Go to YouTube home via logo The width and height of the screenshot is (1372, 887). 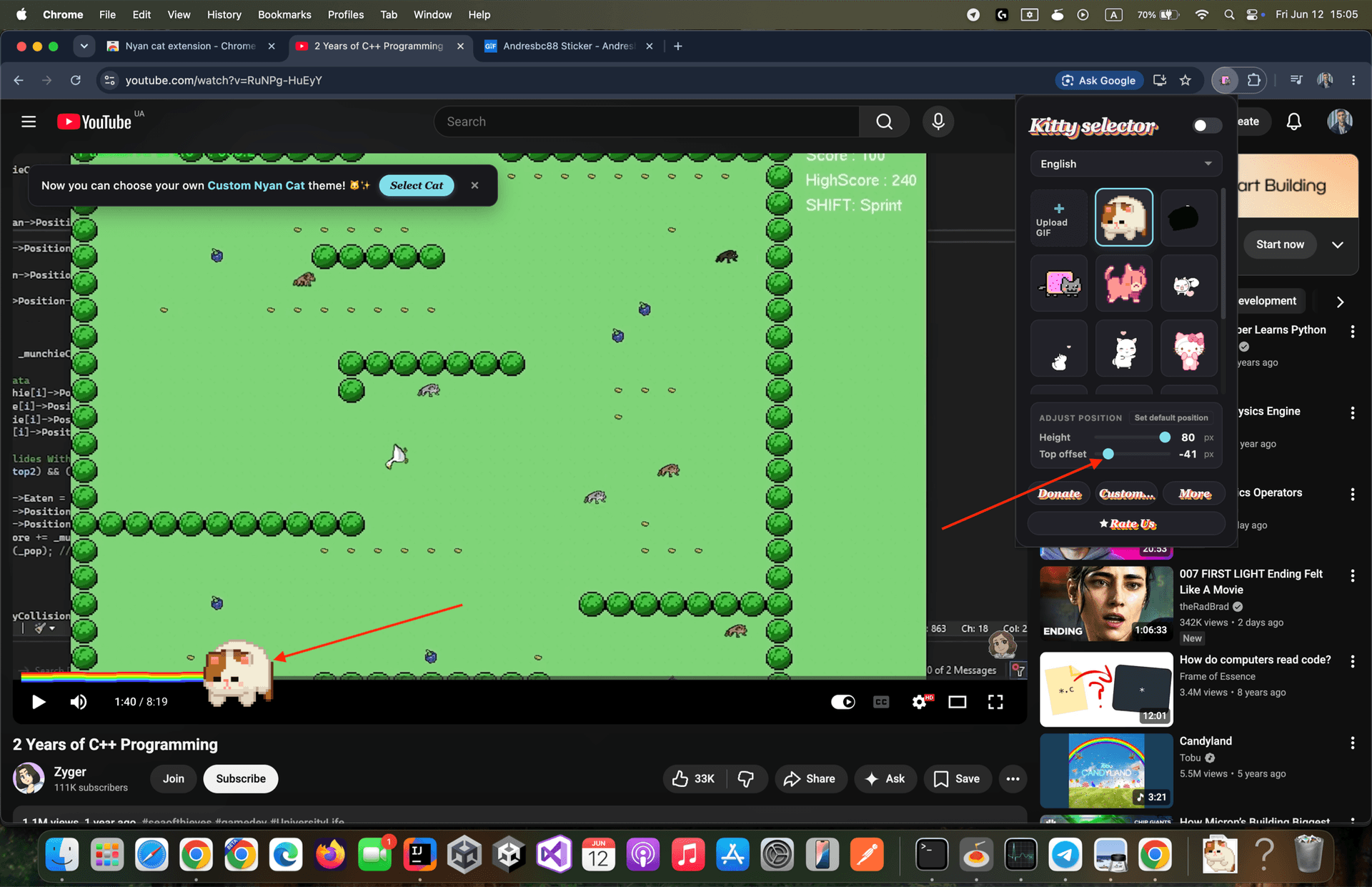click(94, 122)
